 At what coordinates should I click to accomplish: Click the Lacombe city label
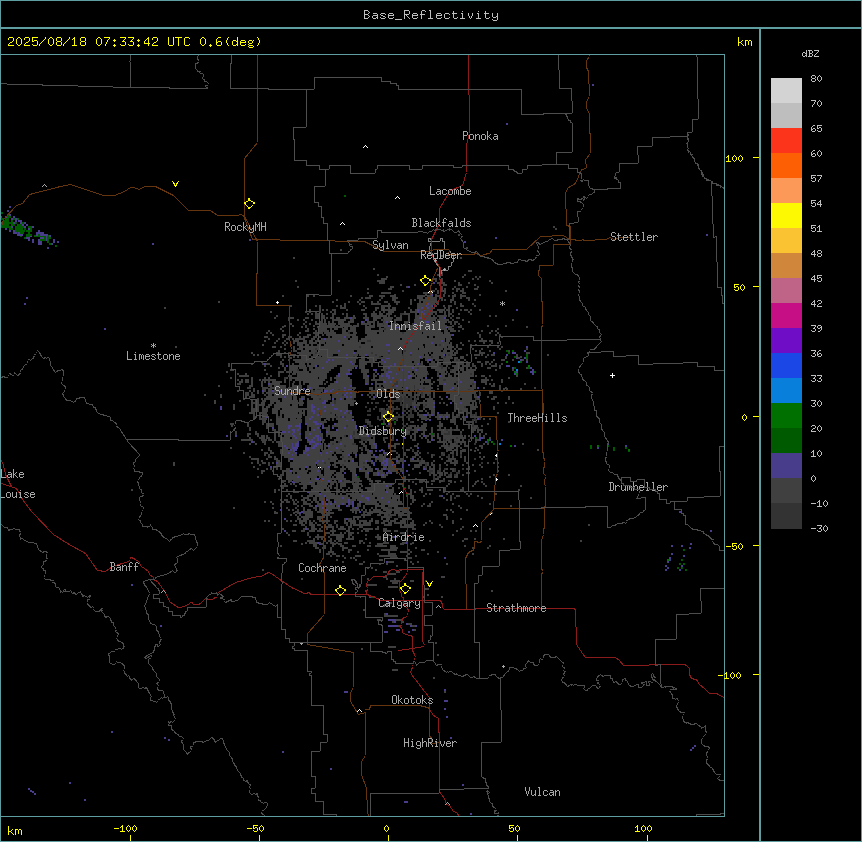point(450,191)
